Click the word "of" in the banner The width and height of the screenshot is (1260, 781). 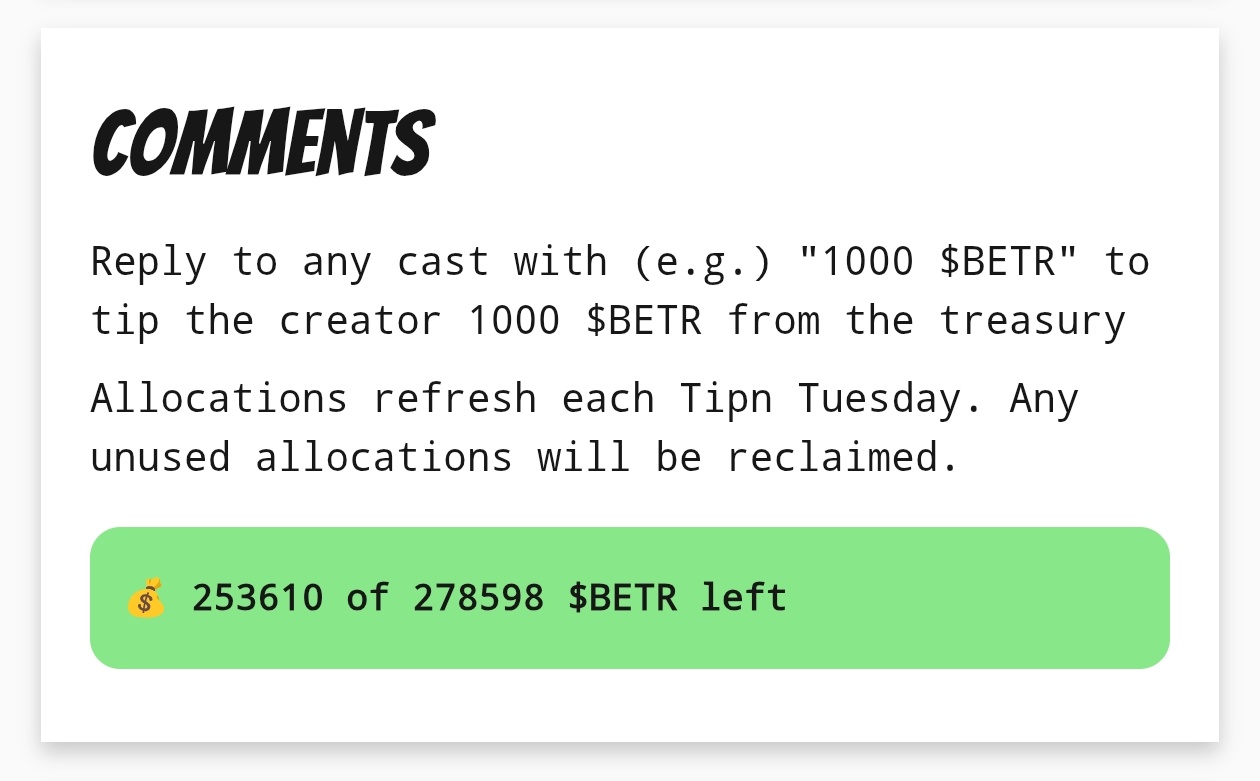368,598
